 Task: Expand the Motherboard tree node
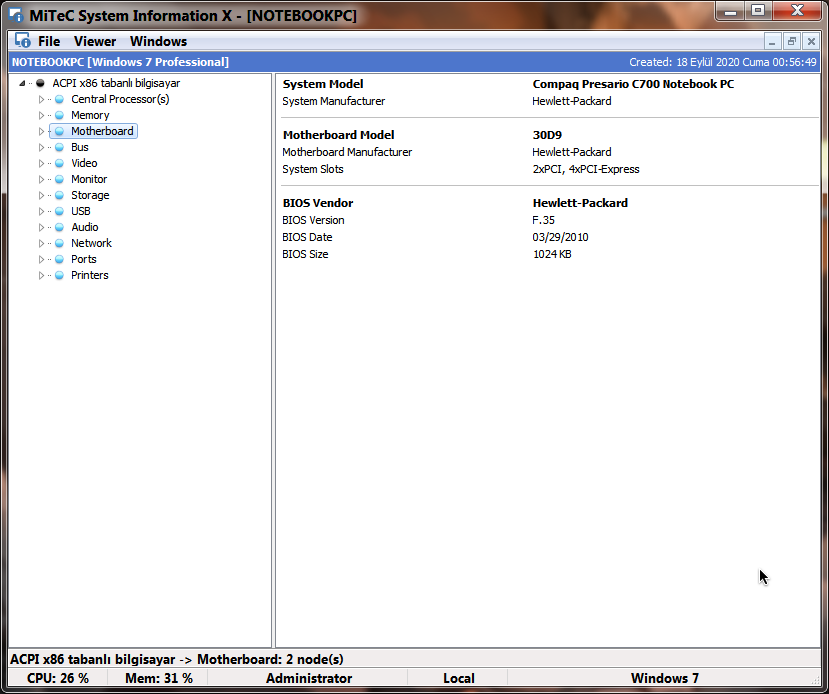[41, 131]
